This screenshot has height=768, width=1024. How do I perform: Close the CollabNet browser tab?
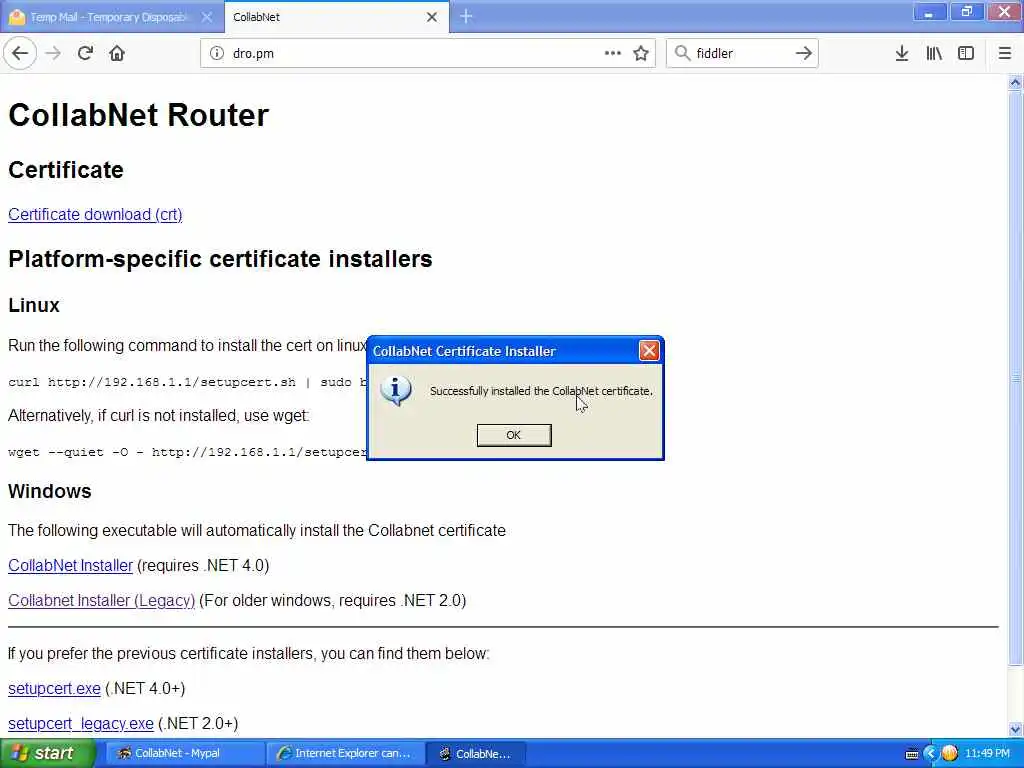coord(432,17)
